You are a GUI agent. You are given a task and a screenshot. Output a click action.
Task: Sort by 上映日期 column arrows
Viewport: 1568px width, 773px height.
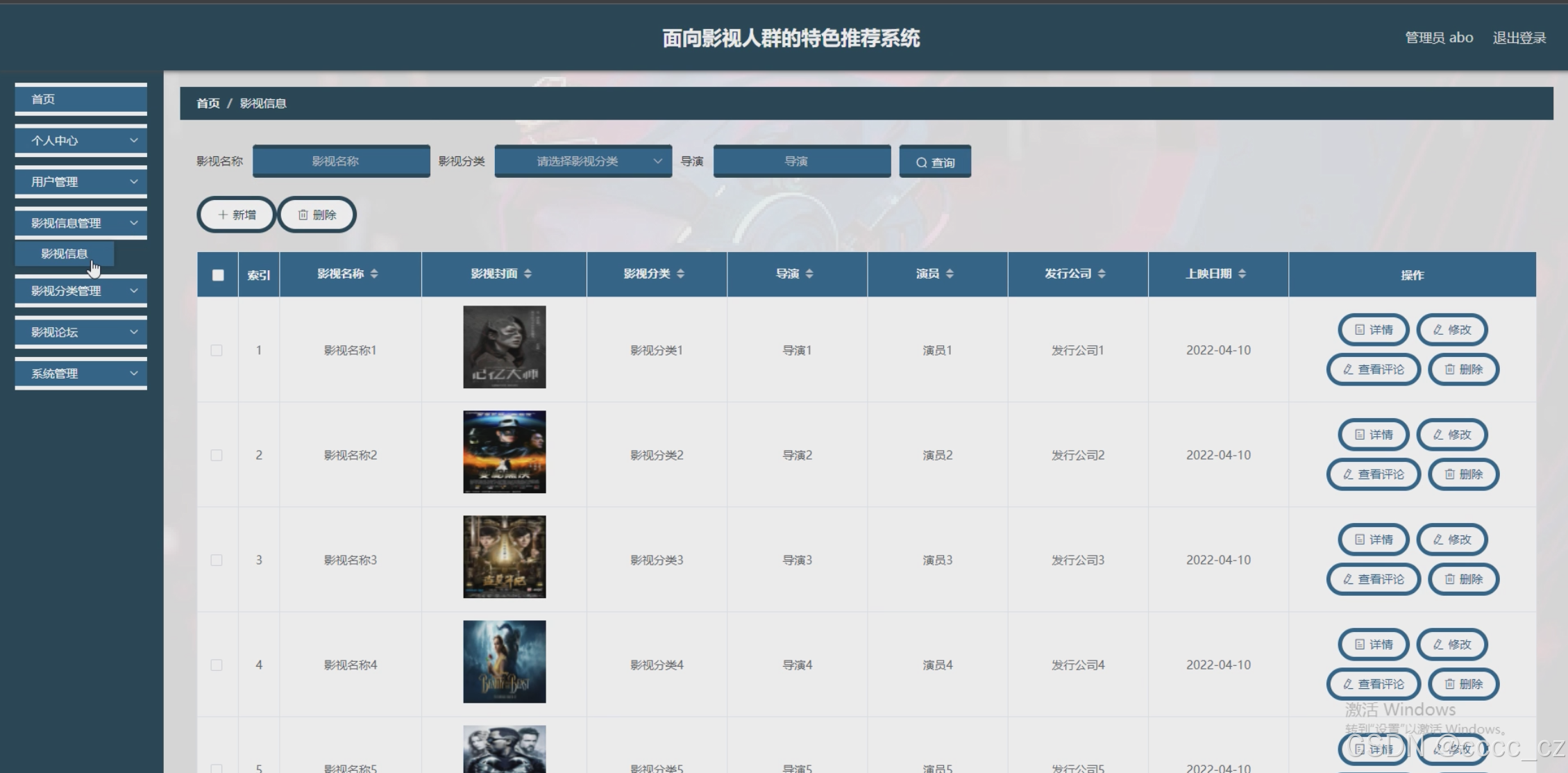[1242, 274]
